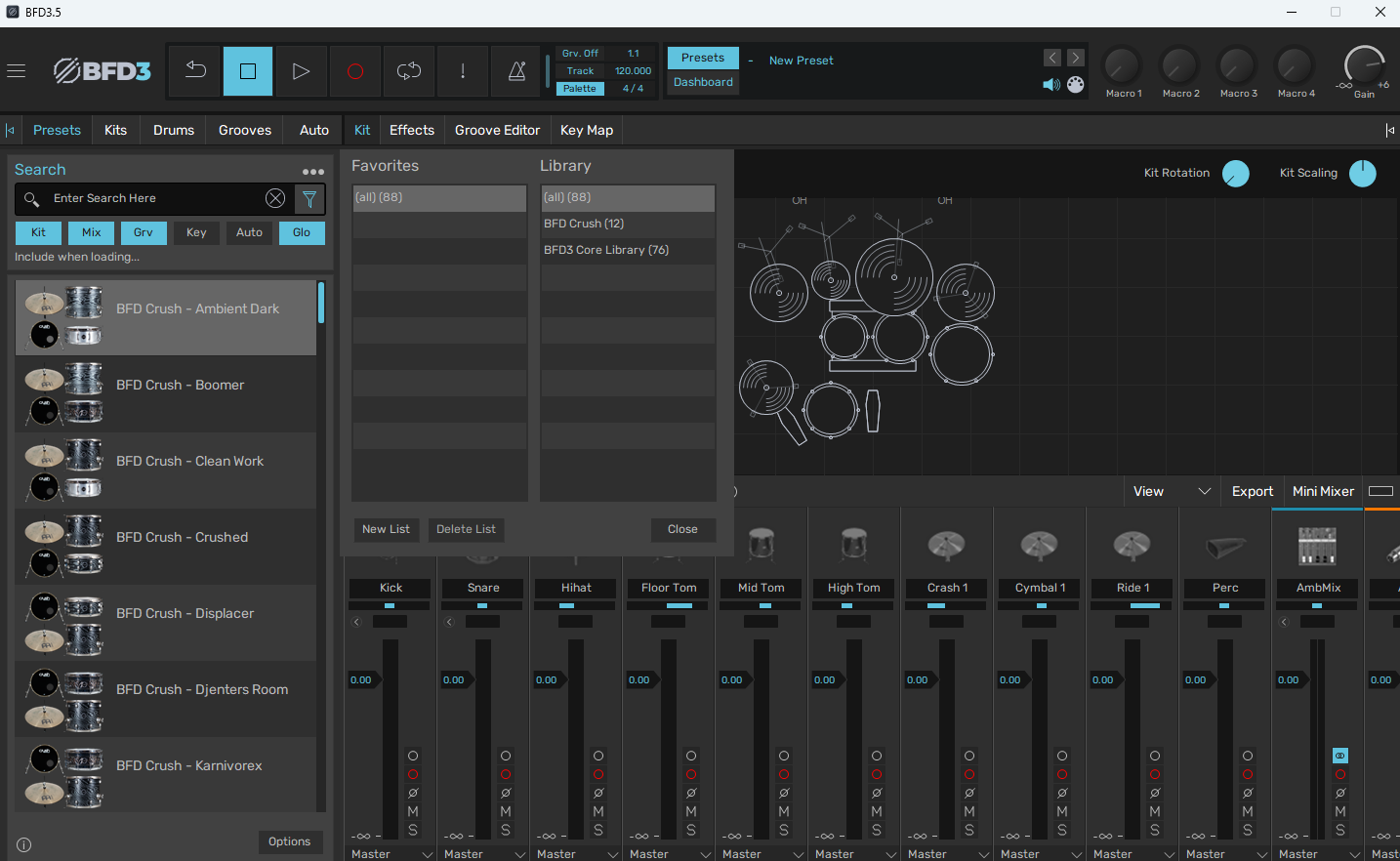Click the Delete List button
1400x861 pixels.
point(466,529)
